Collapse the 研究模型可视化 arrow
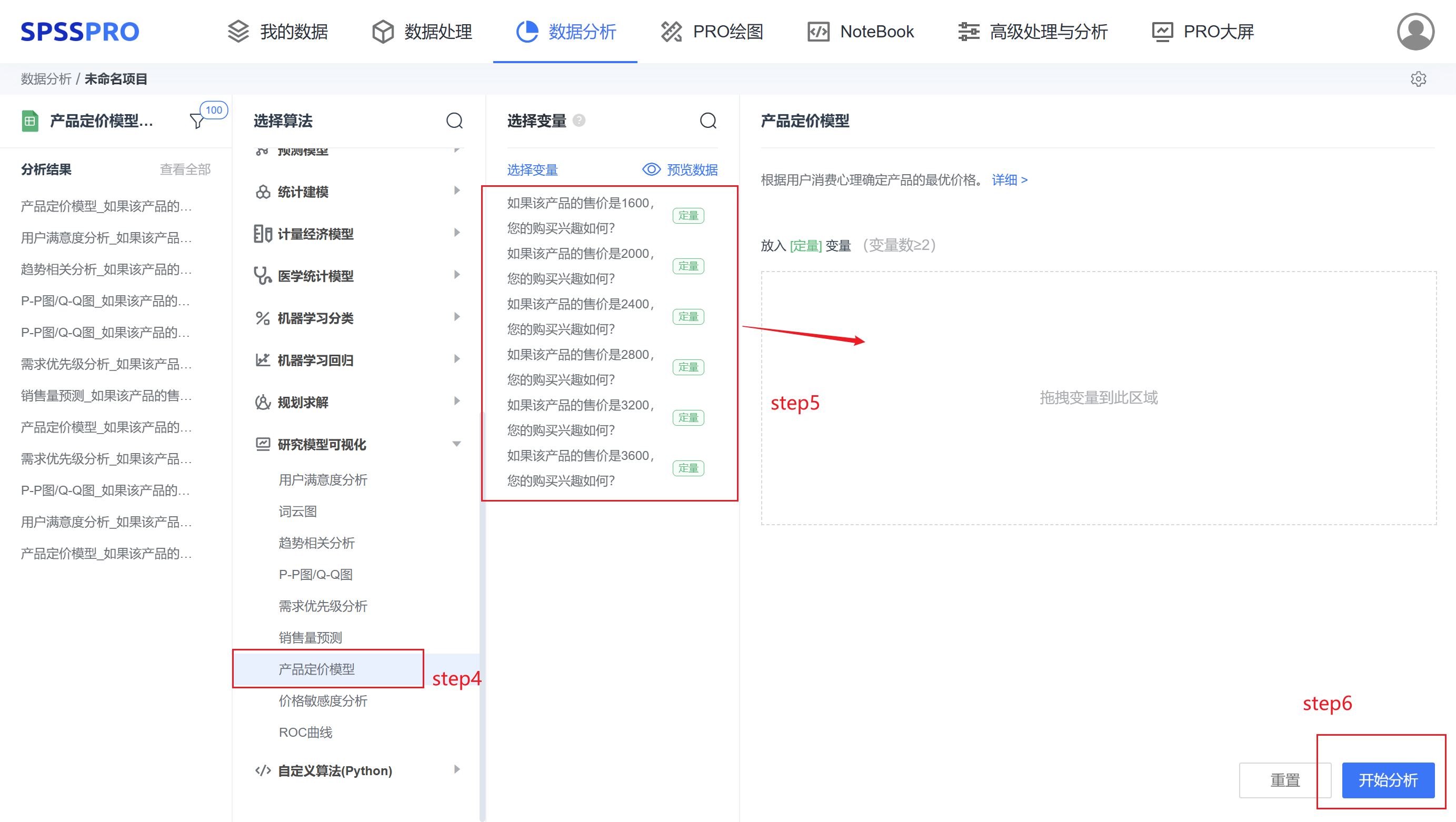 [x=457, y=444]
